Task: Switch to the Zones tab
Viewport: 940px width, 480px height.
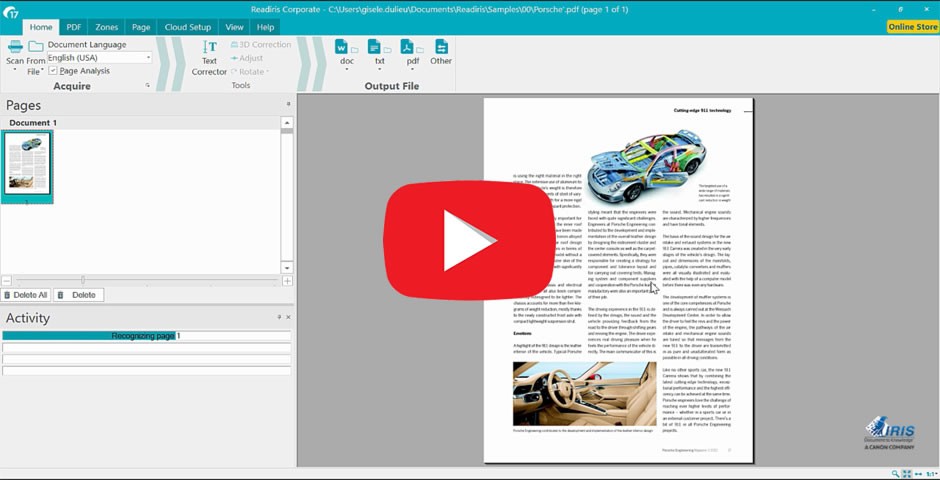Action: (x=106, y=27)
